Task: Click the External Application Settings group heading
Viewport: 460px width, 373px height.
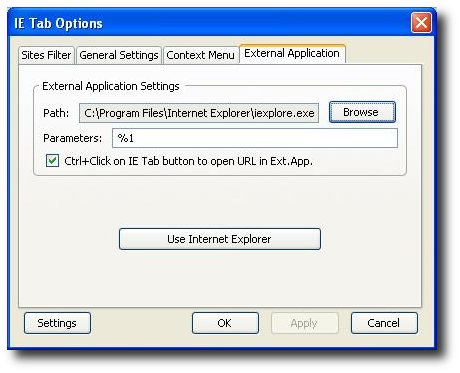Action: point(111,86)
